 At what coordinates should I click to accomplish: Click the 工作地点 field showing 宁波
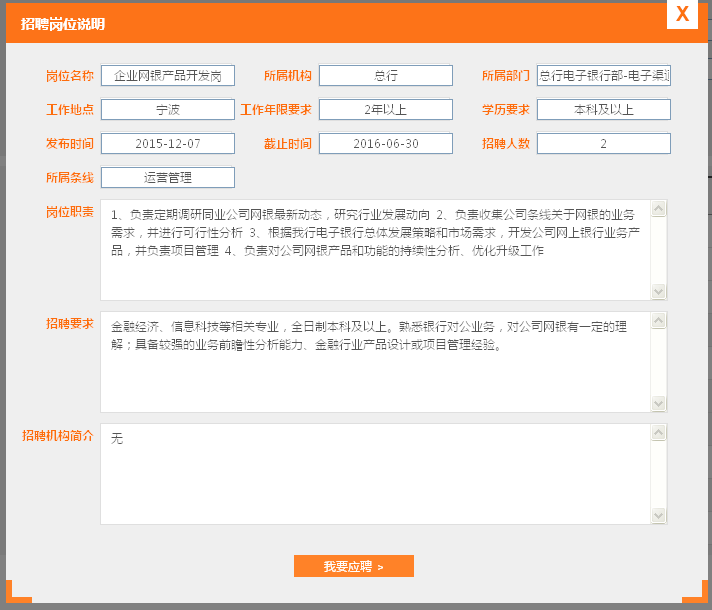click(x=168, y=110)
